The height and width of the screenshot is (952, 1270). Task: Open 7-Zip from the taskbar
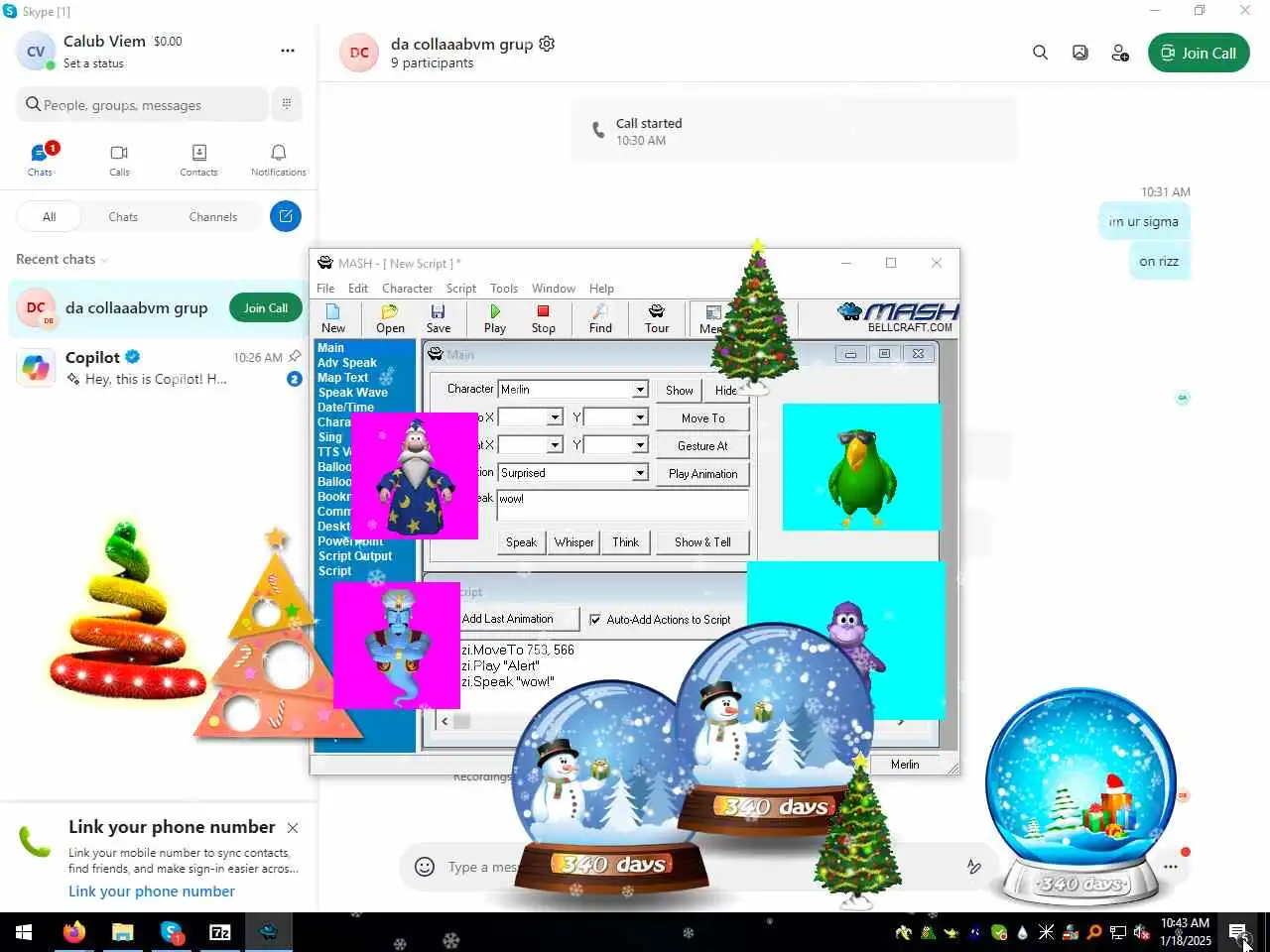click(220, 932)
